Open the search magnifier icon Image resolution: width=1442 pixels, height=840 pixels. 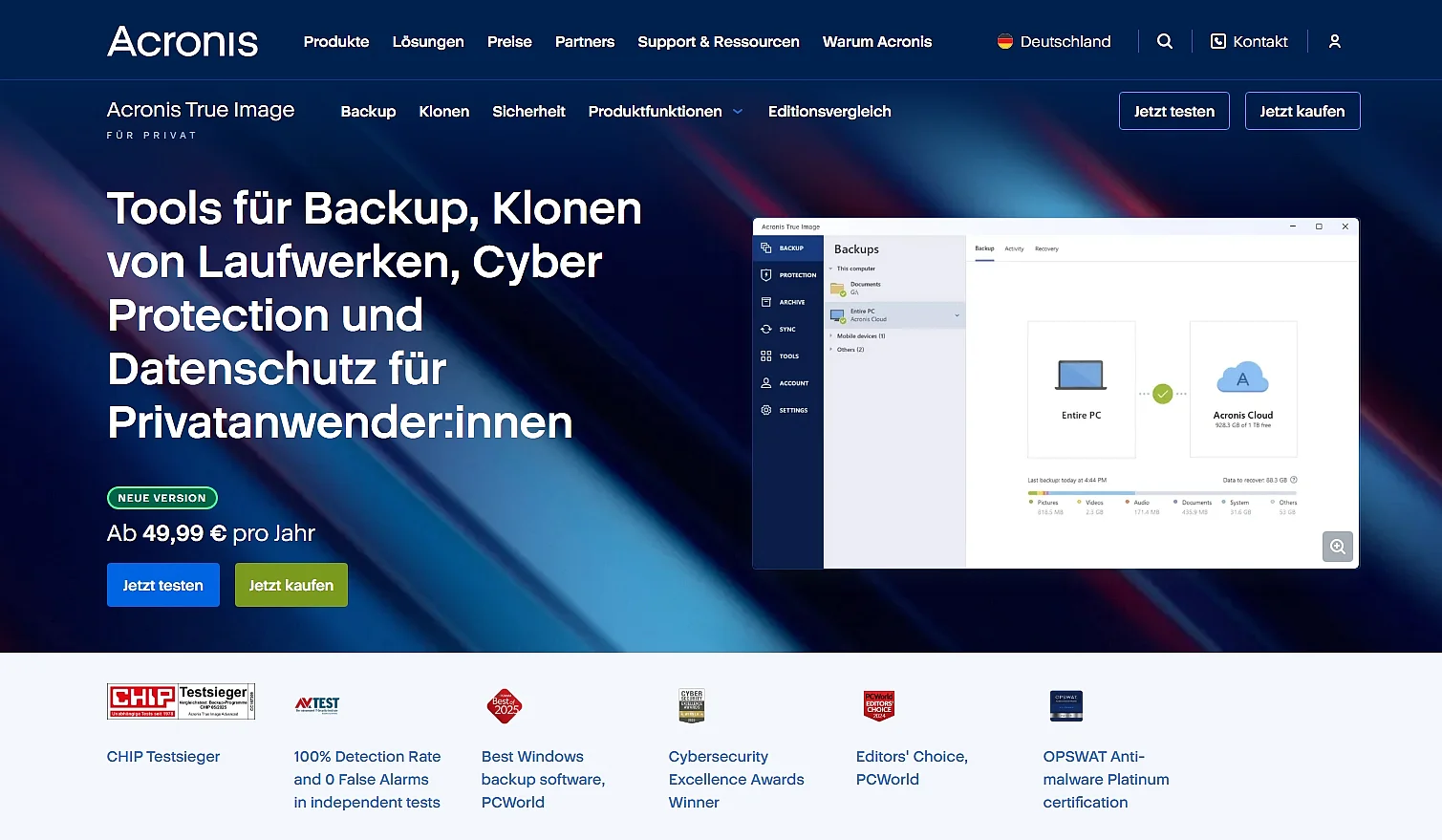point(1165,41)
